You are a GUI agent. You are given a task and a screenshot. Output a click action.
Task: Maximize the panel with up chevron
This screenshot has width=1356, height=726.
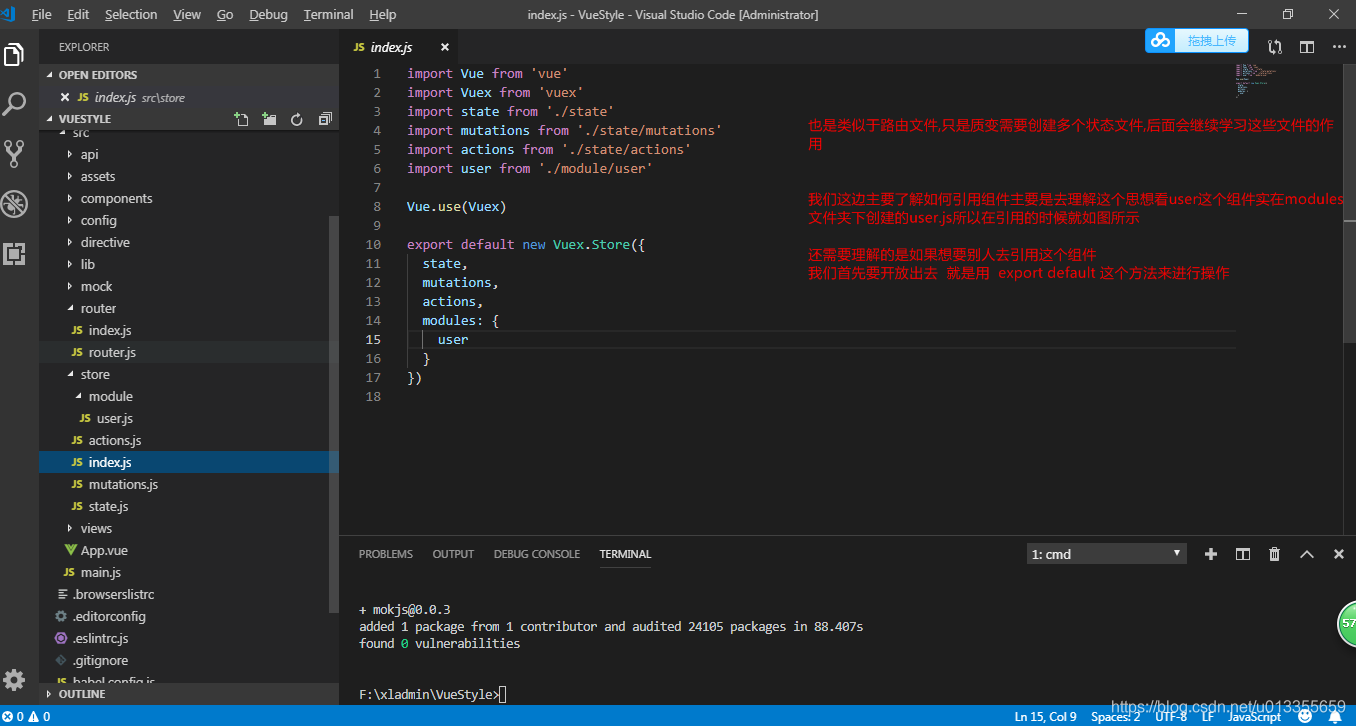click(x=1307, y=554)
